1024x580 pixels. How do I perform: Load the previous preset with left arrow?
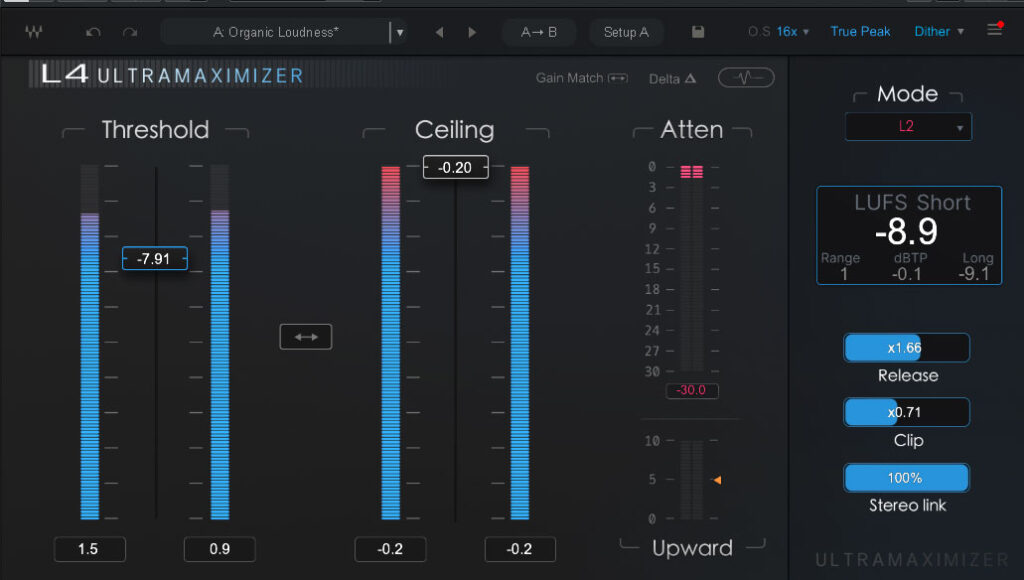pyautogui.click(x=439, y=32)
